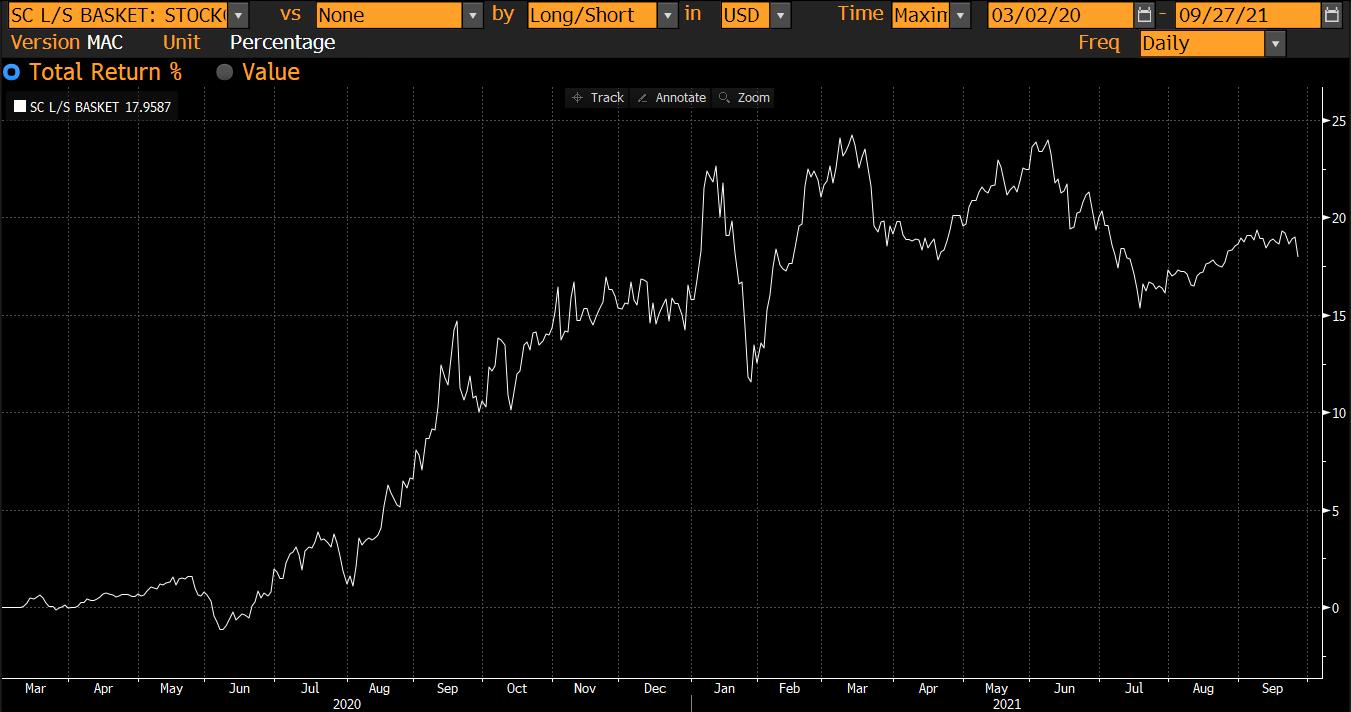Select the Total Return % radio button
The image size is (1351, 712).
(12, 72)
